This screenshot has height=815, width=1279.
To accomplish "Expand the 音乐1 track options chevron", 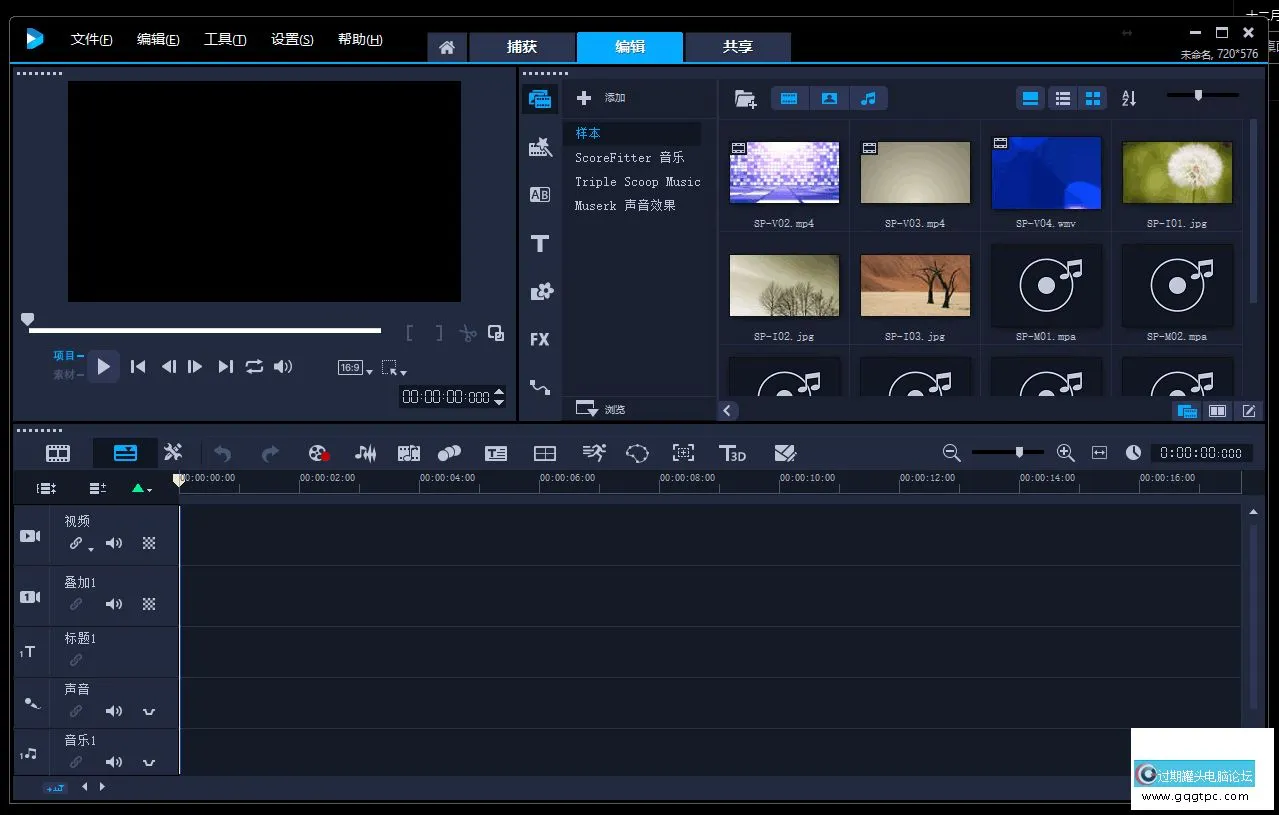I will pyautogui.click(x=149, y=763).
